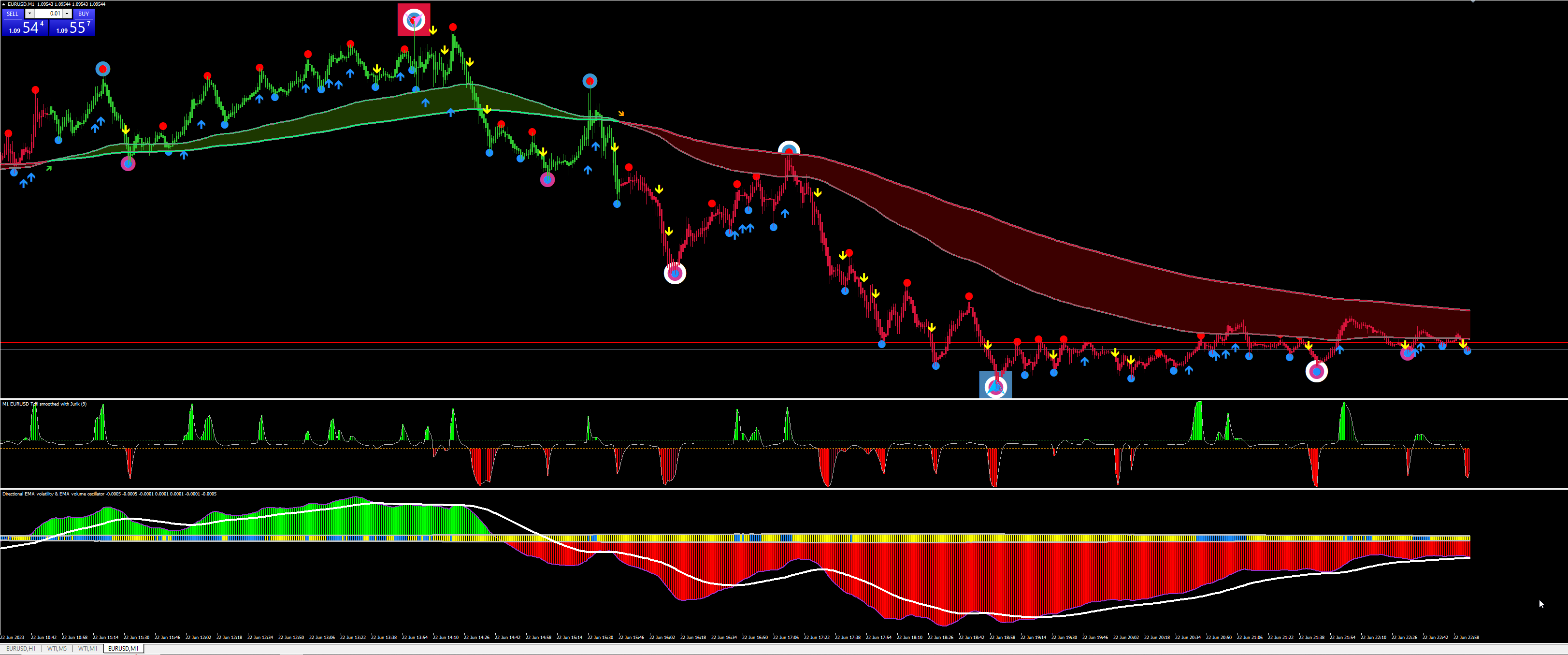This screenshot has height=655, width=1568.
Task: Collapse the one-click trading panel arrow
Action: 4,4
